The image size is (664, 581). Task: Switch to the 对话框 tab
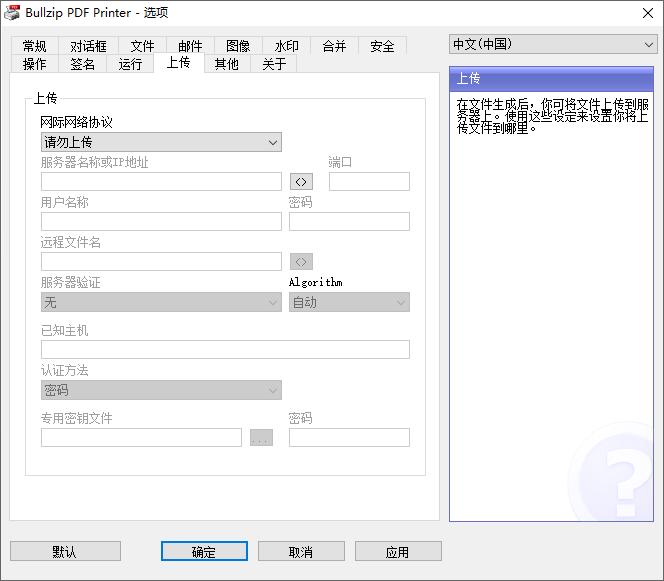coord(88,46)
